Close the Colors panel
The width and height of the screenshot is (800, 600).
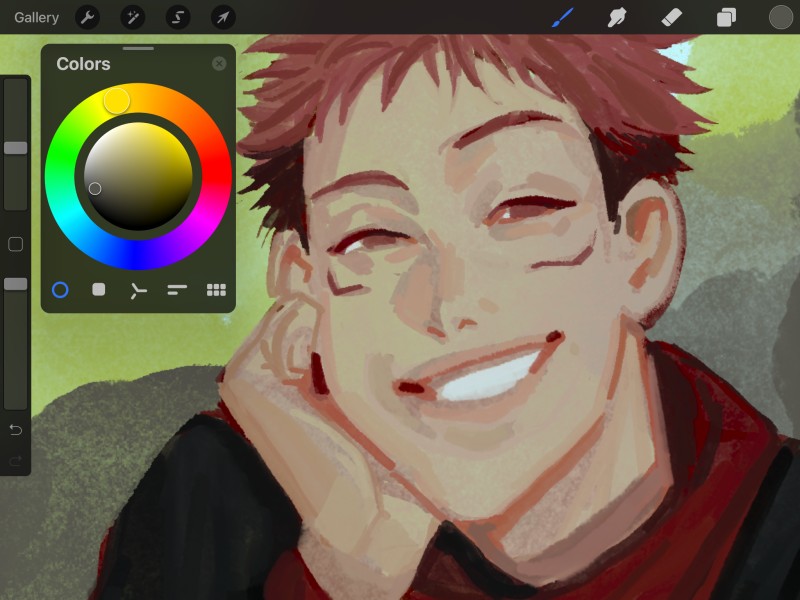pos(219,63)
